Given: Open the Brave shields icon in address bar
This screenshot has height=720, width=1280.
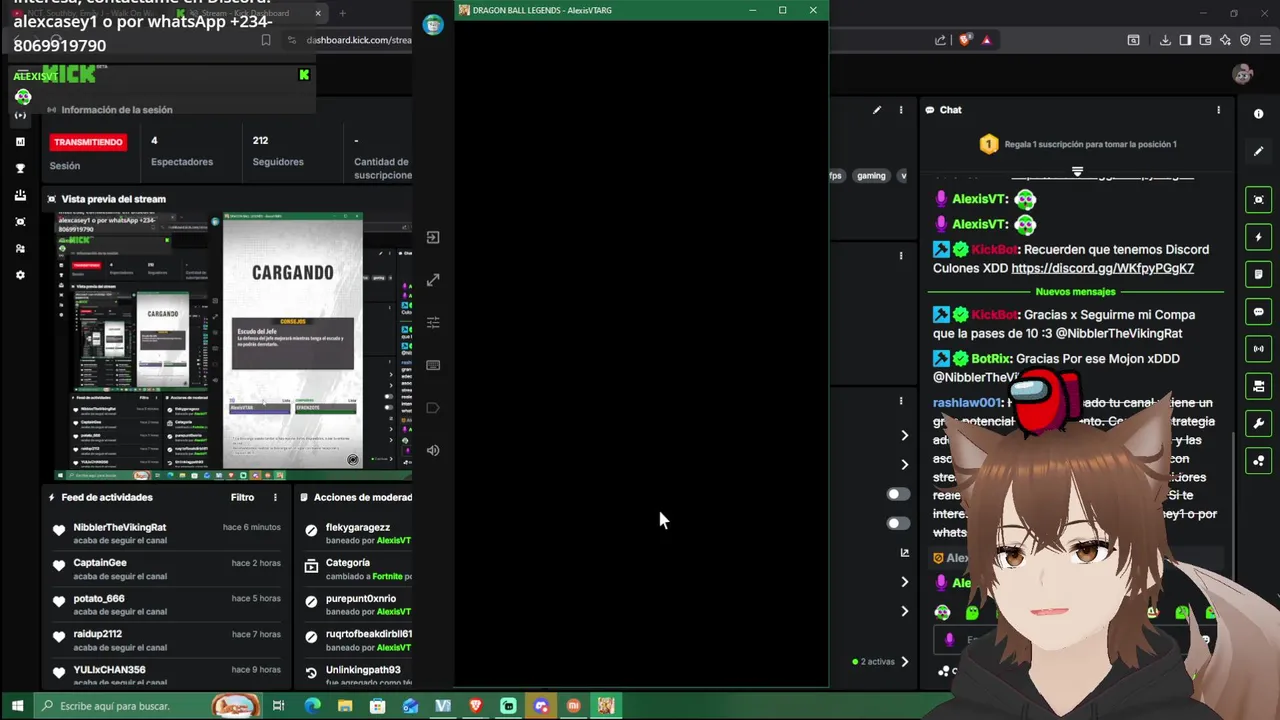Looking at the screenshot, I should 964,40.
